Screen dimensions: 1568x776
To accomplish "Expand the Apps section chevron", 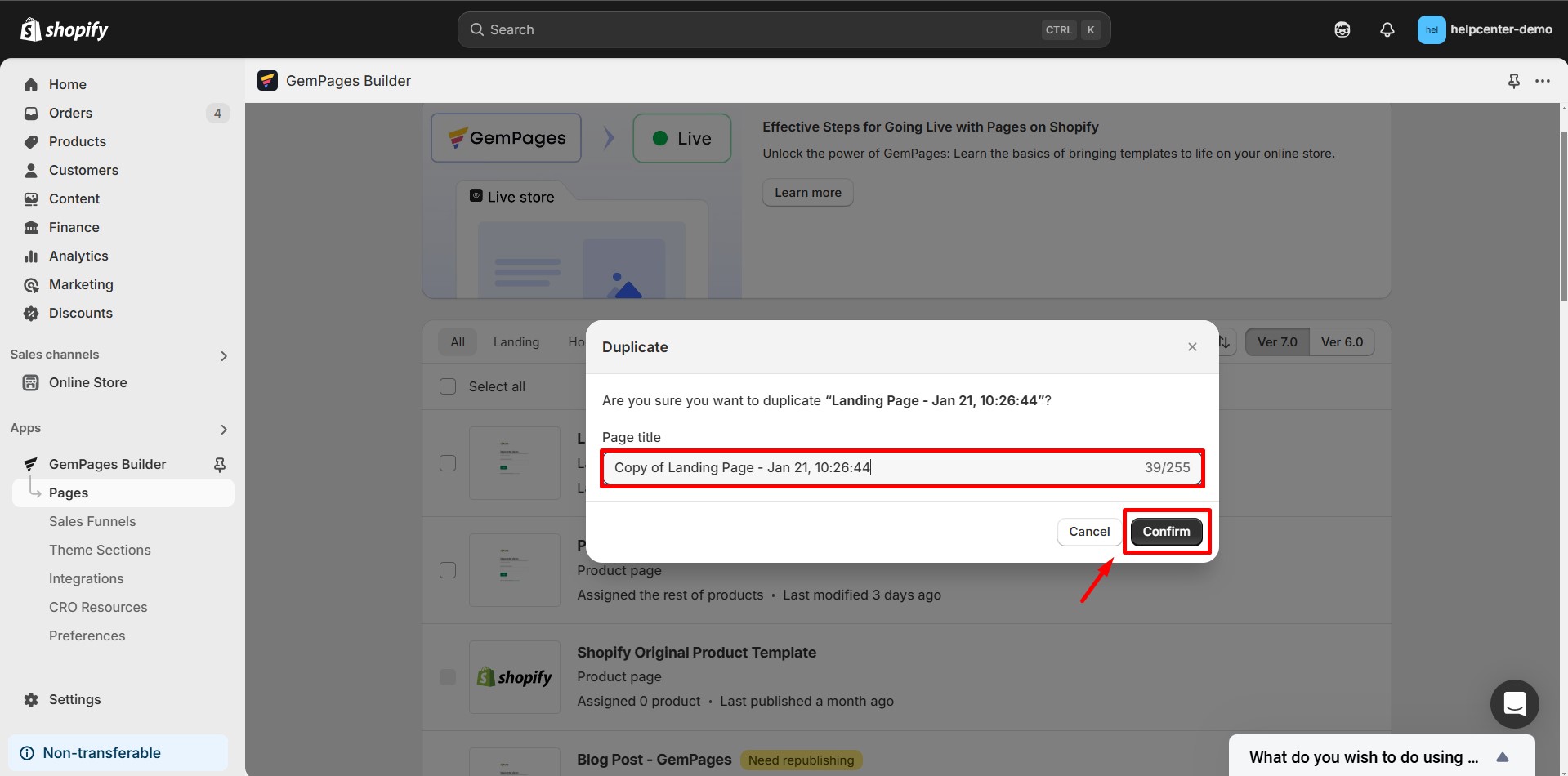I will point(224,429).
